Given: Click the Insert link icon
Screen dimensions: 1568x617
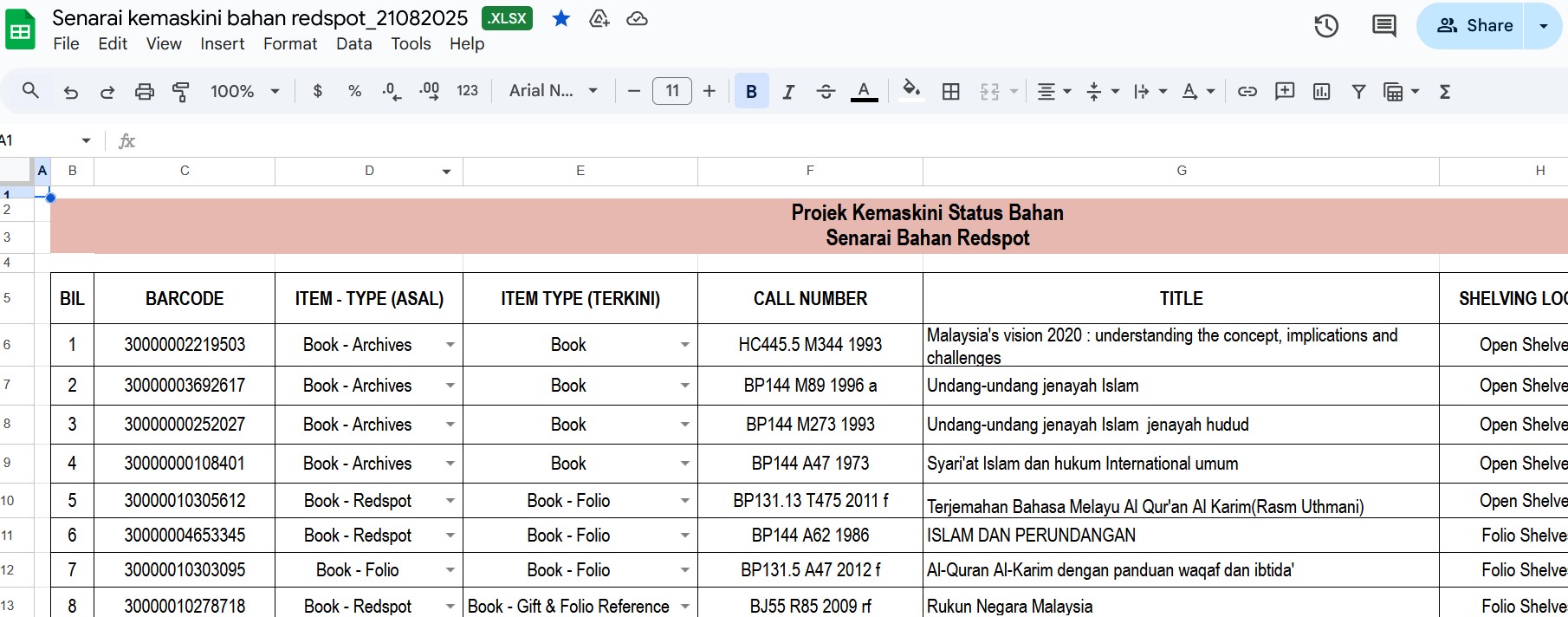Looking at the screenshot, I should point(1247,92).
